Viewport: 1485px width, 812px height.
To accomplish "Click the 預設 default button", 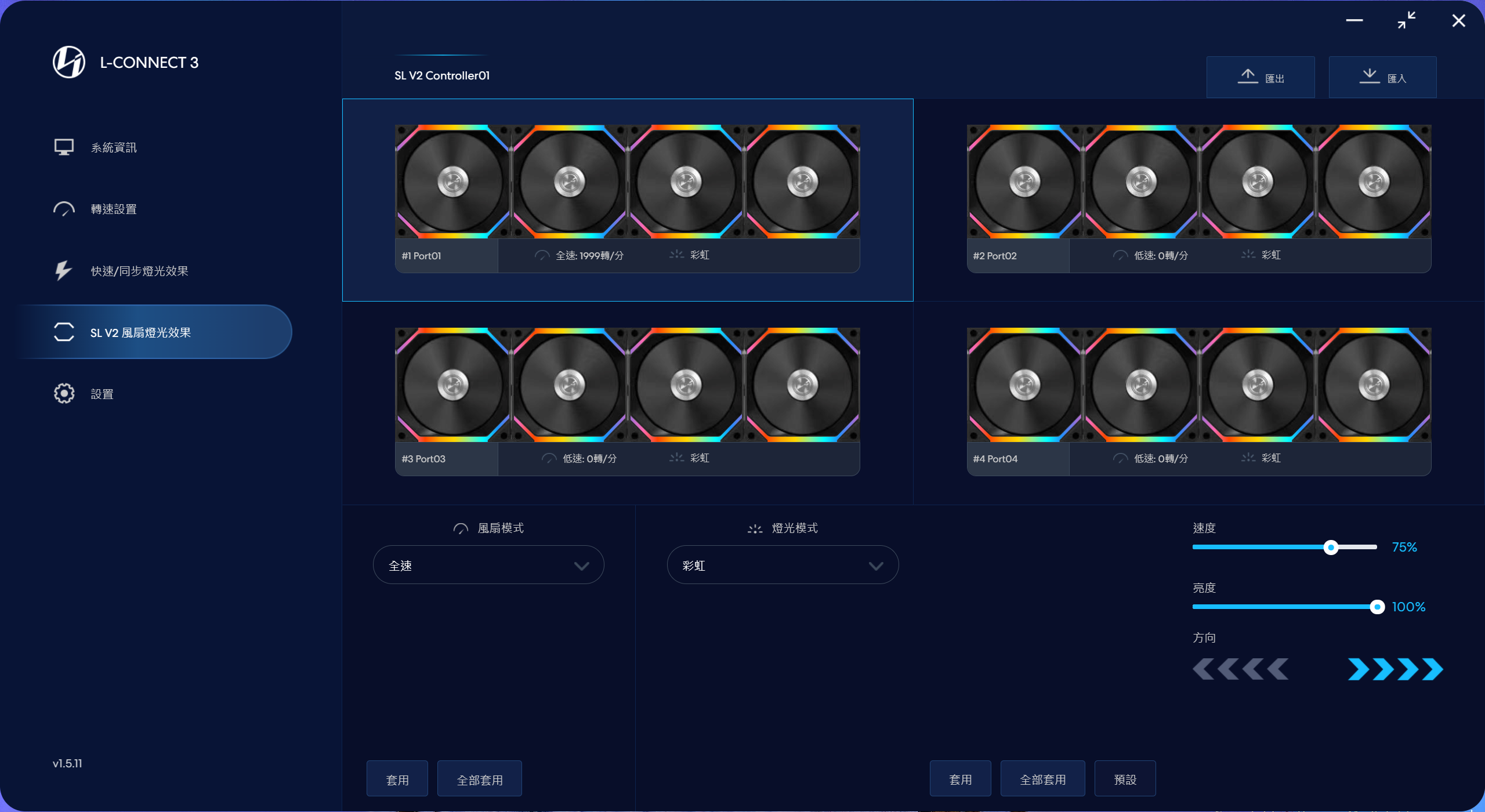I will 1125,779.
